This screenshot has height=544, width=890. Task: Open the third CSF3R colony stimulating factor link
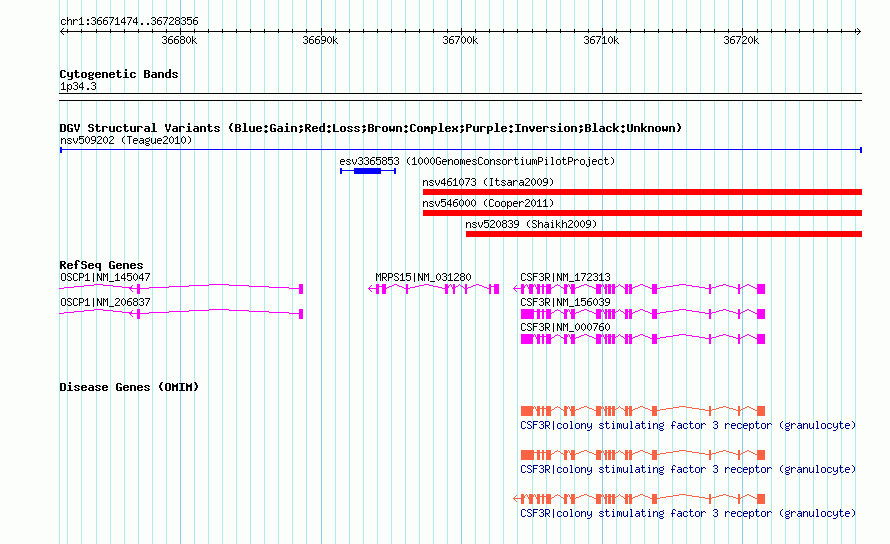688,513
